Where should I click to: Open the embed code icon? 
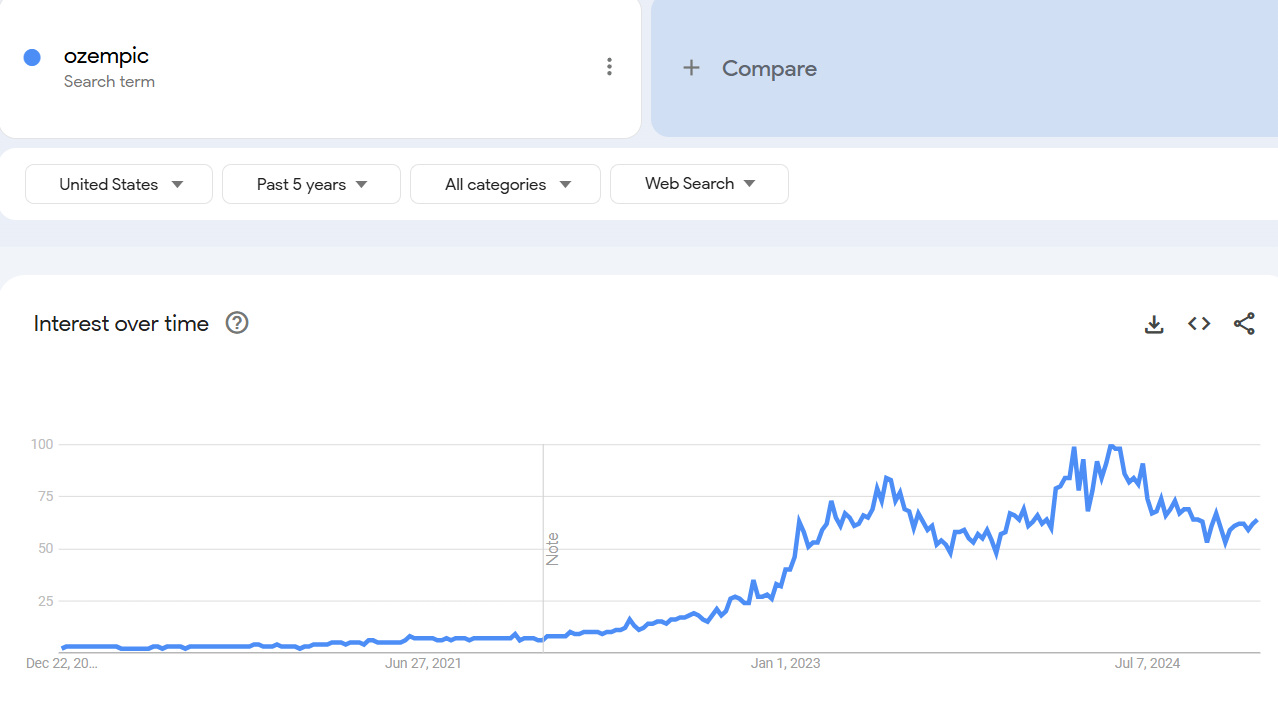[1199, 324]
